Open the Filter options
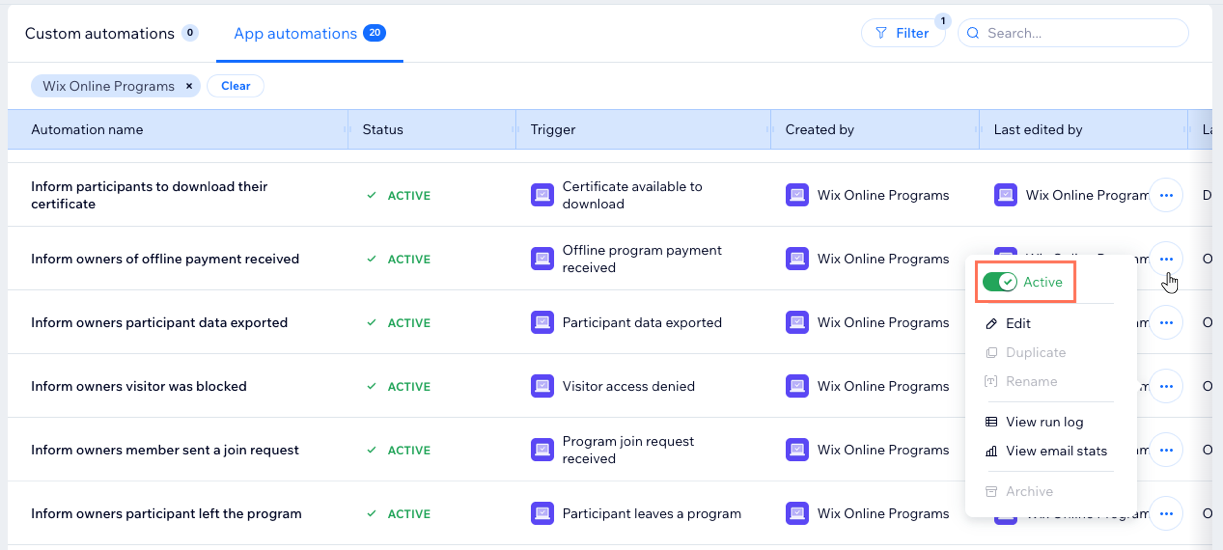Screen dimensions: 1223x550 point(902,33)
